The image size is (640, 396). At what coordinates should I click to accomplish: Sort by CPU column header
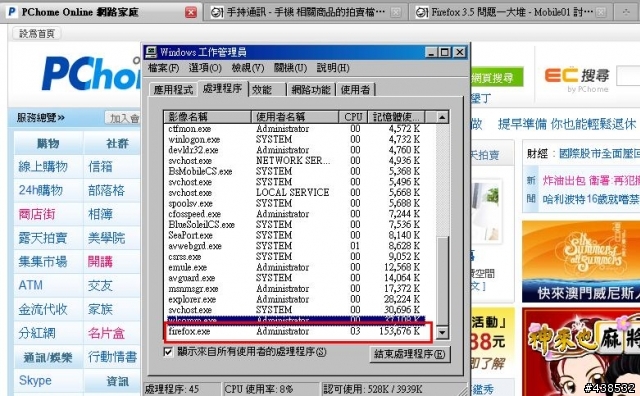coord(353,117)
